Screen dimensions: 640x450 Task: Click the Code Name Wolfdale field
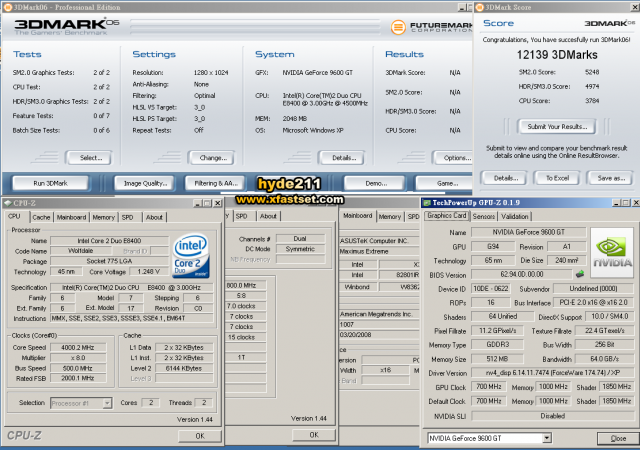(x=80, y=251)
